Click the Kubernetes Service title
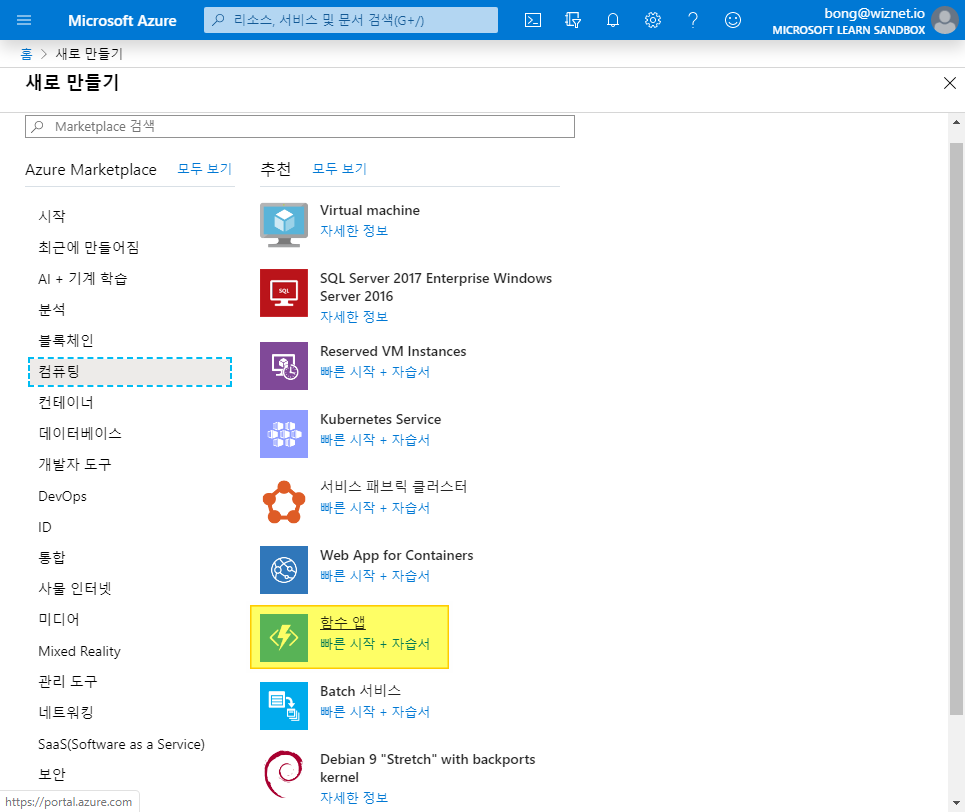Screen dimensions: 965x812 click(x=380, y=419)
